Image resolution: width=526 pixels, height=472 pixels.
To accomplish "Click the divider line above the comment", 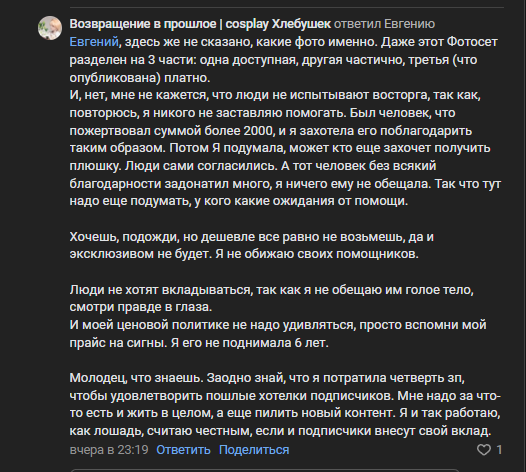I will click(286, 7).
